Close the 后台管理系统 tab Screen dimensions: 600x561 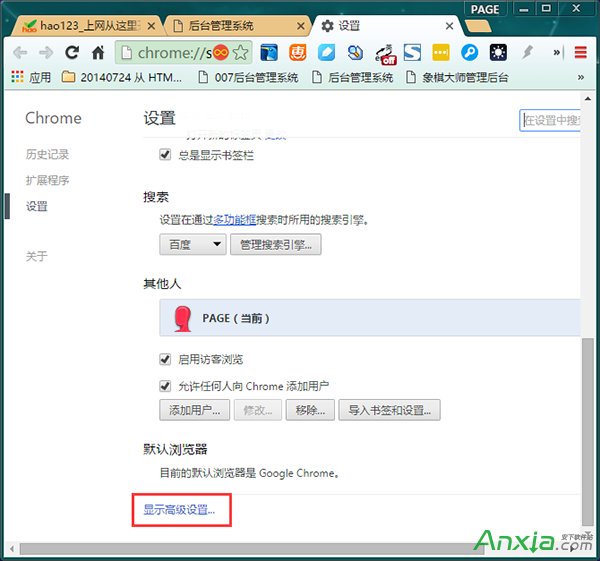(301, 26)
